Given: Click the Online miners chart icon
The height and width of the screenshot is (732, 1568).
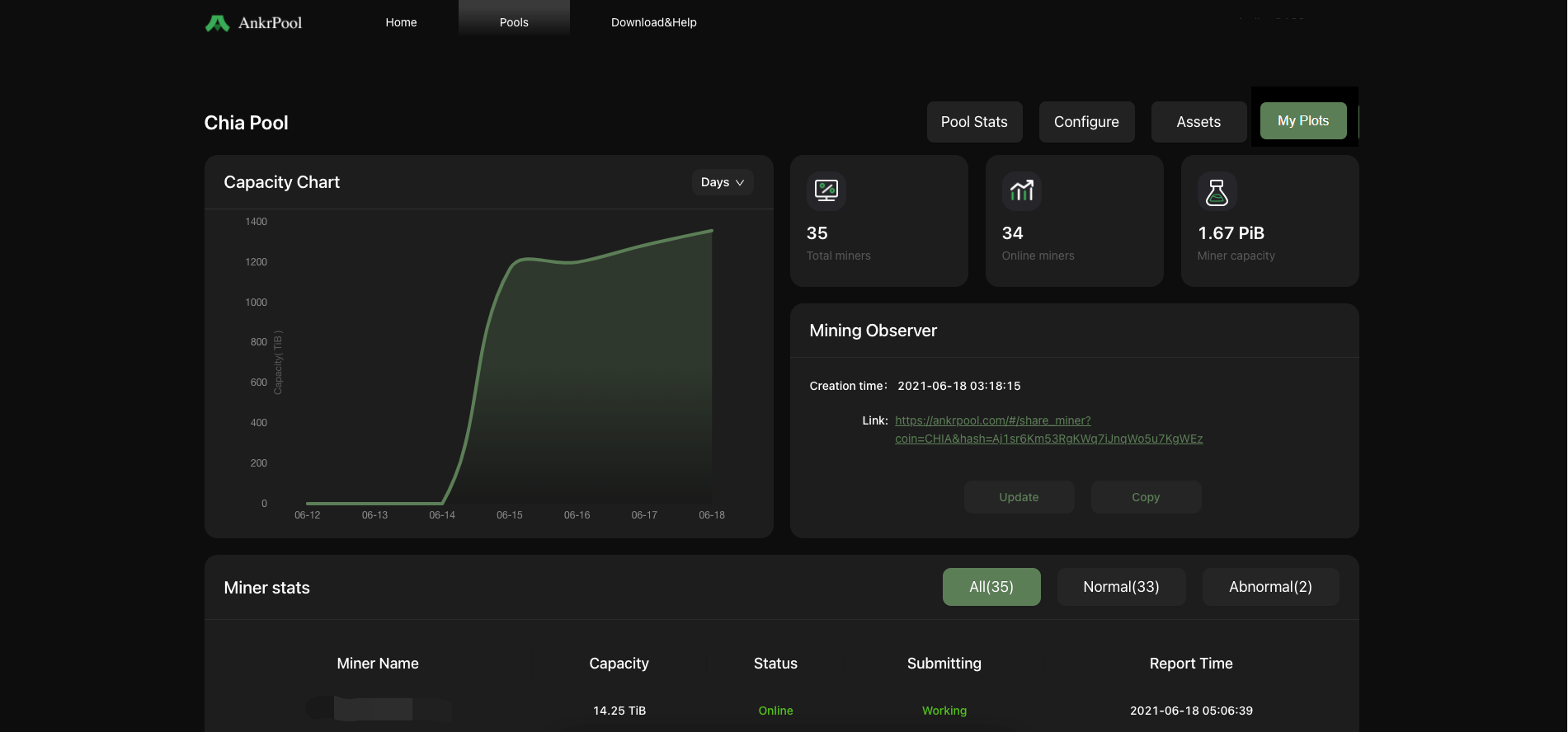Looking at the screenshot, I should click(1021, 190).
